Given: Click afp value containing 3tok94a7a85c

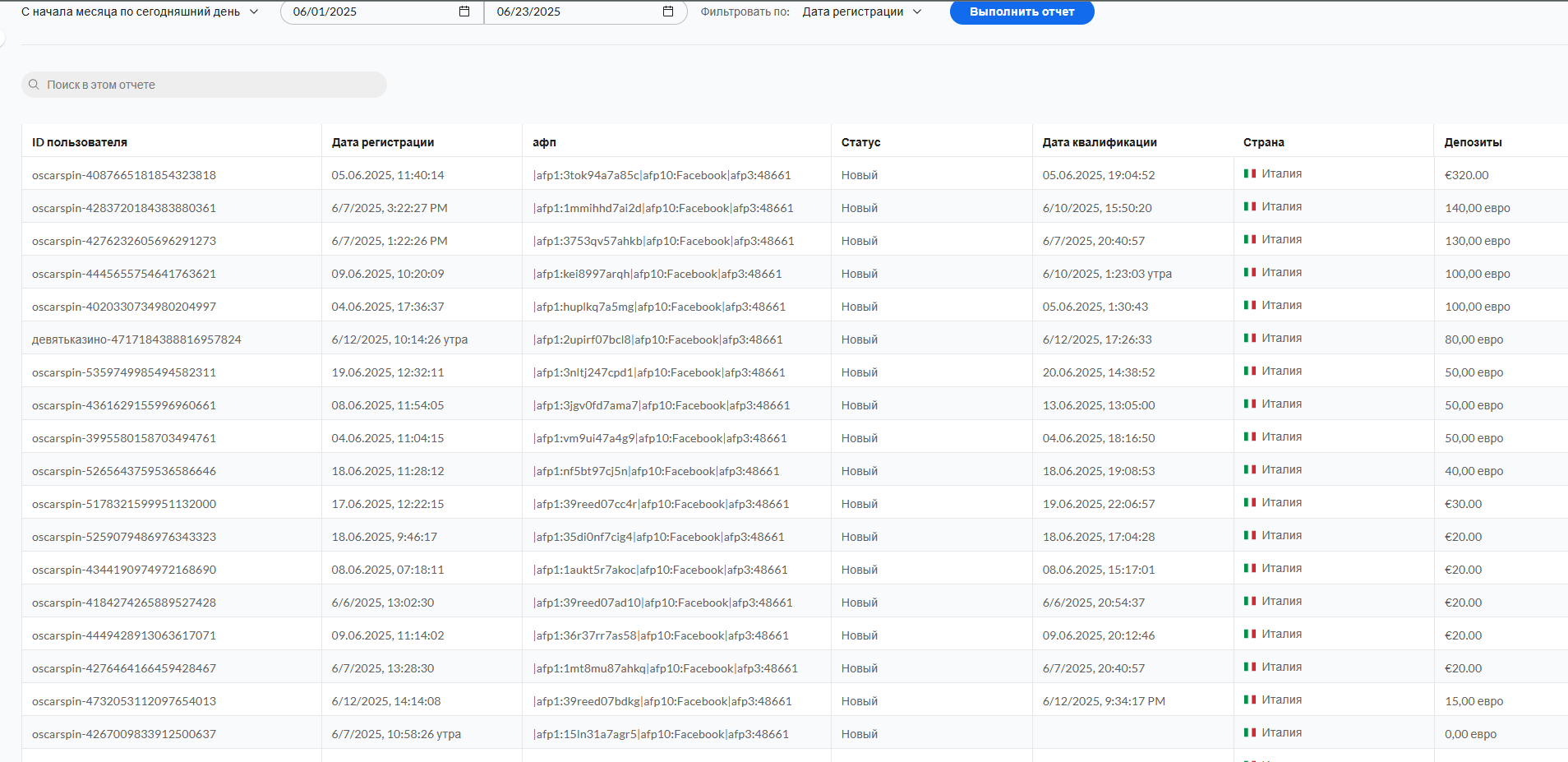Looking at the screenshot, I should 662,175.
